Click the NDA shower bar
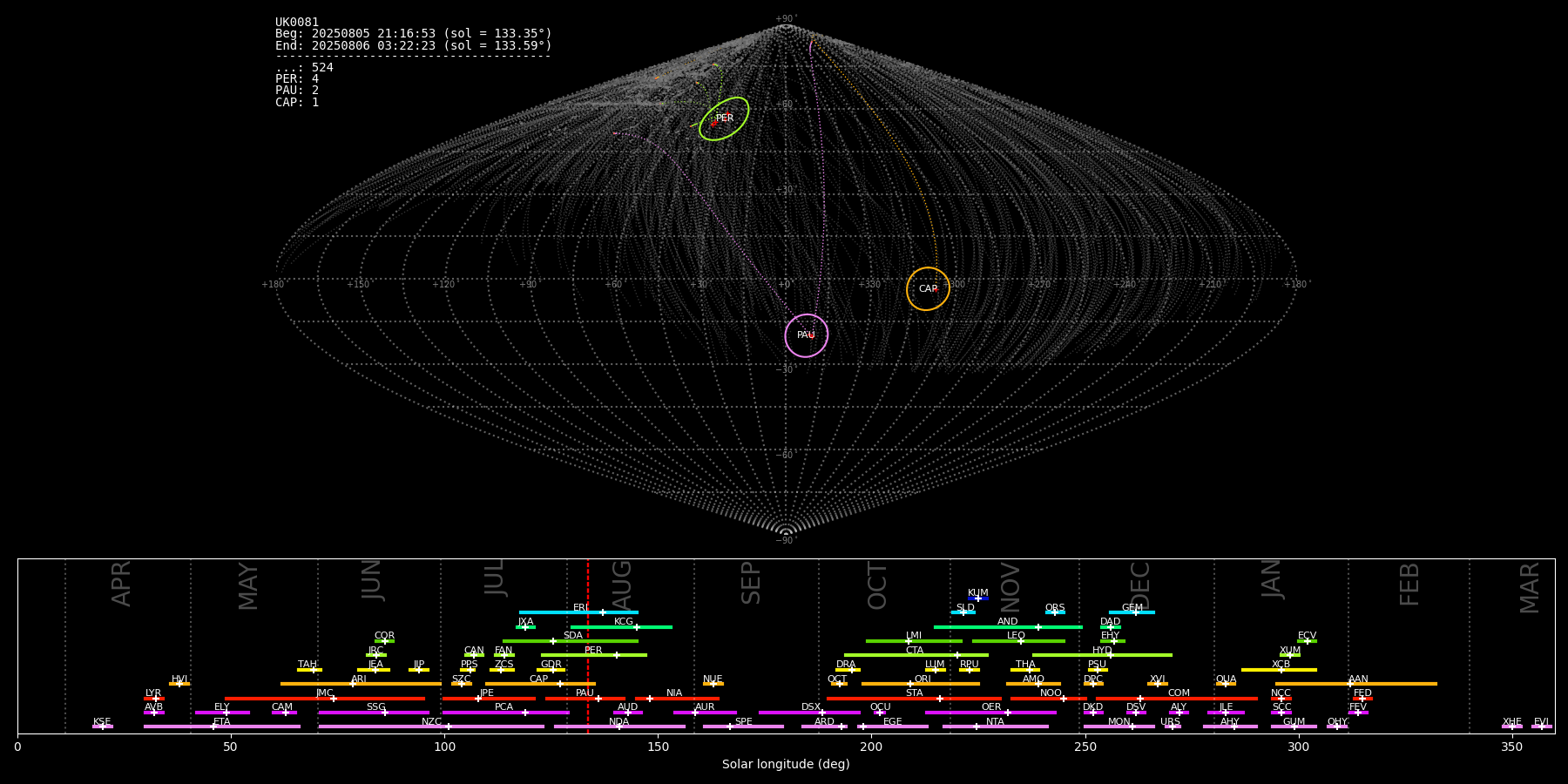The image size is (1568, 784). 619,727
